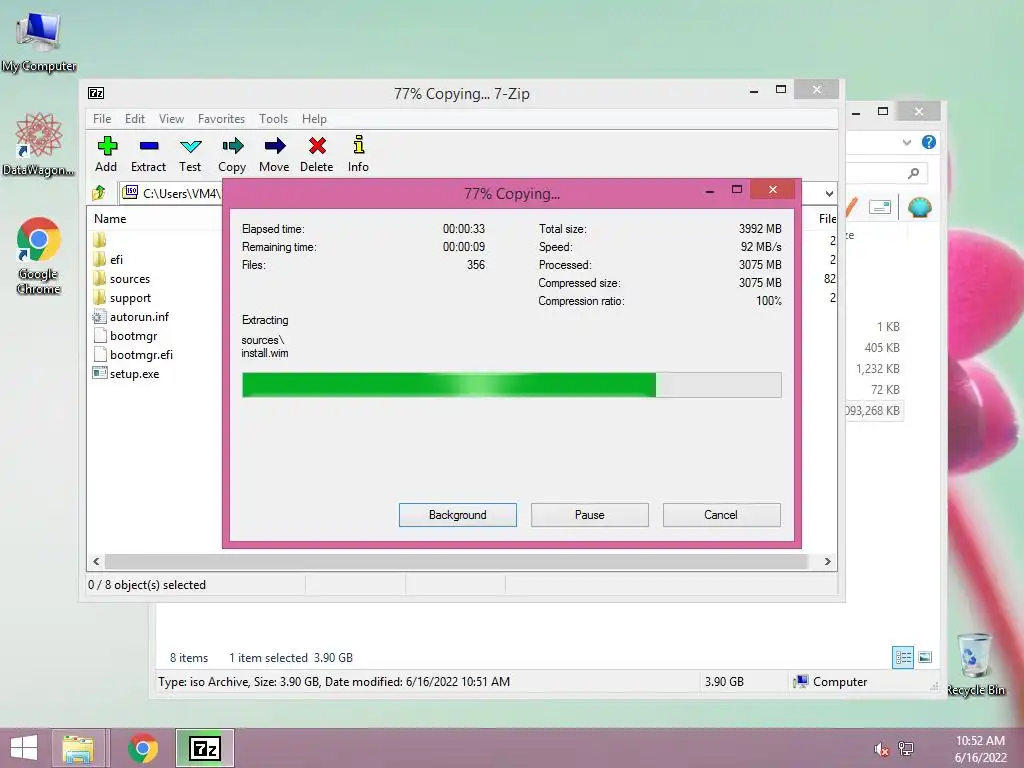
Task: Click the up-folder icon beside address bar
Action: point(99,193)
